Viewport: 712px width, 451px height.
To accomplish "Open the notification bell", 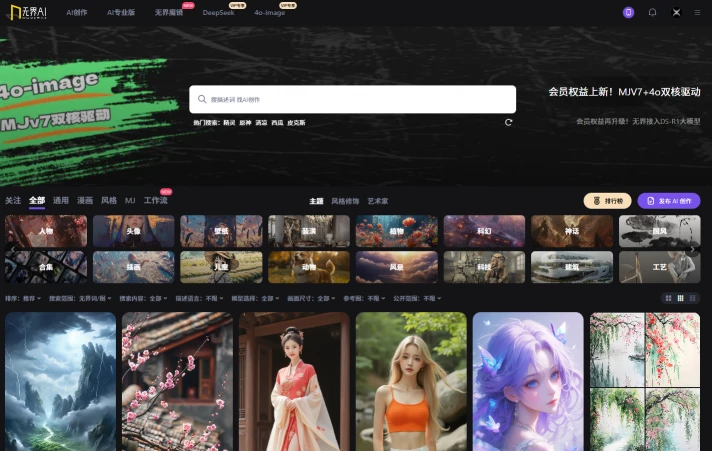I will pos(653,12).
